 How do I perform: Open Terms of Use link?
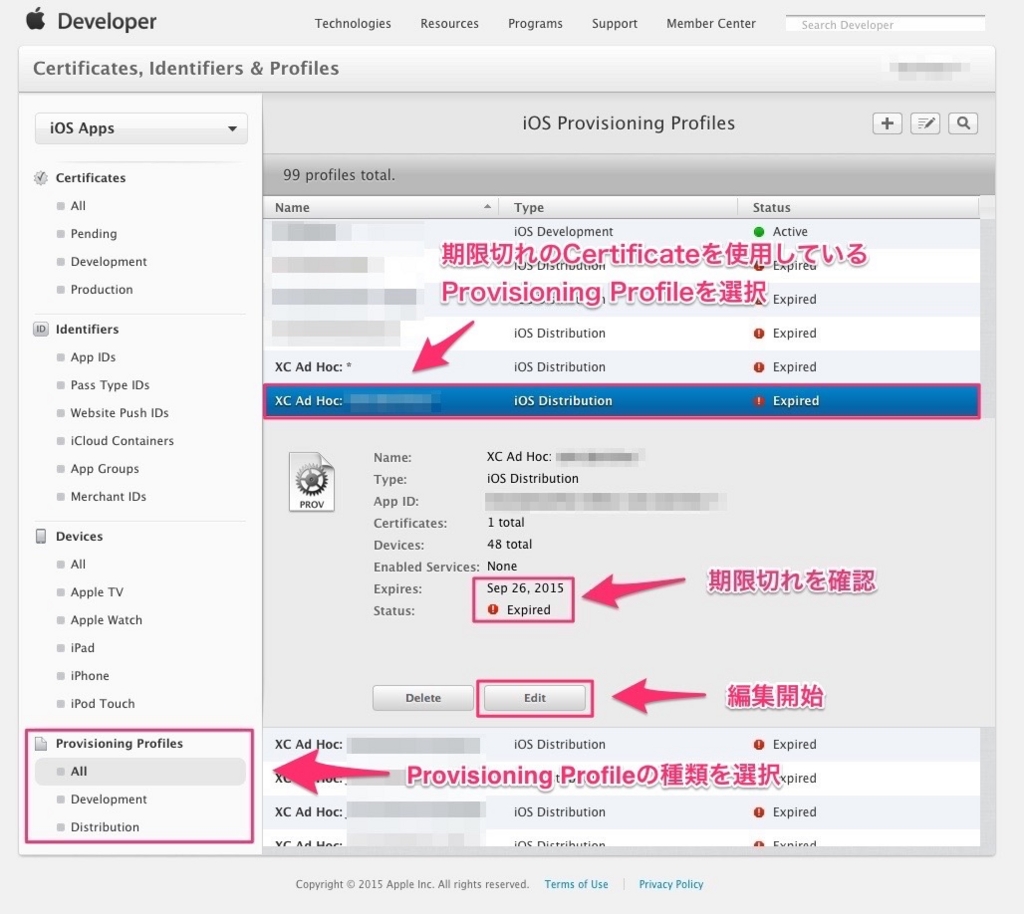[576, 884]
